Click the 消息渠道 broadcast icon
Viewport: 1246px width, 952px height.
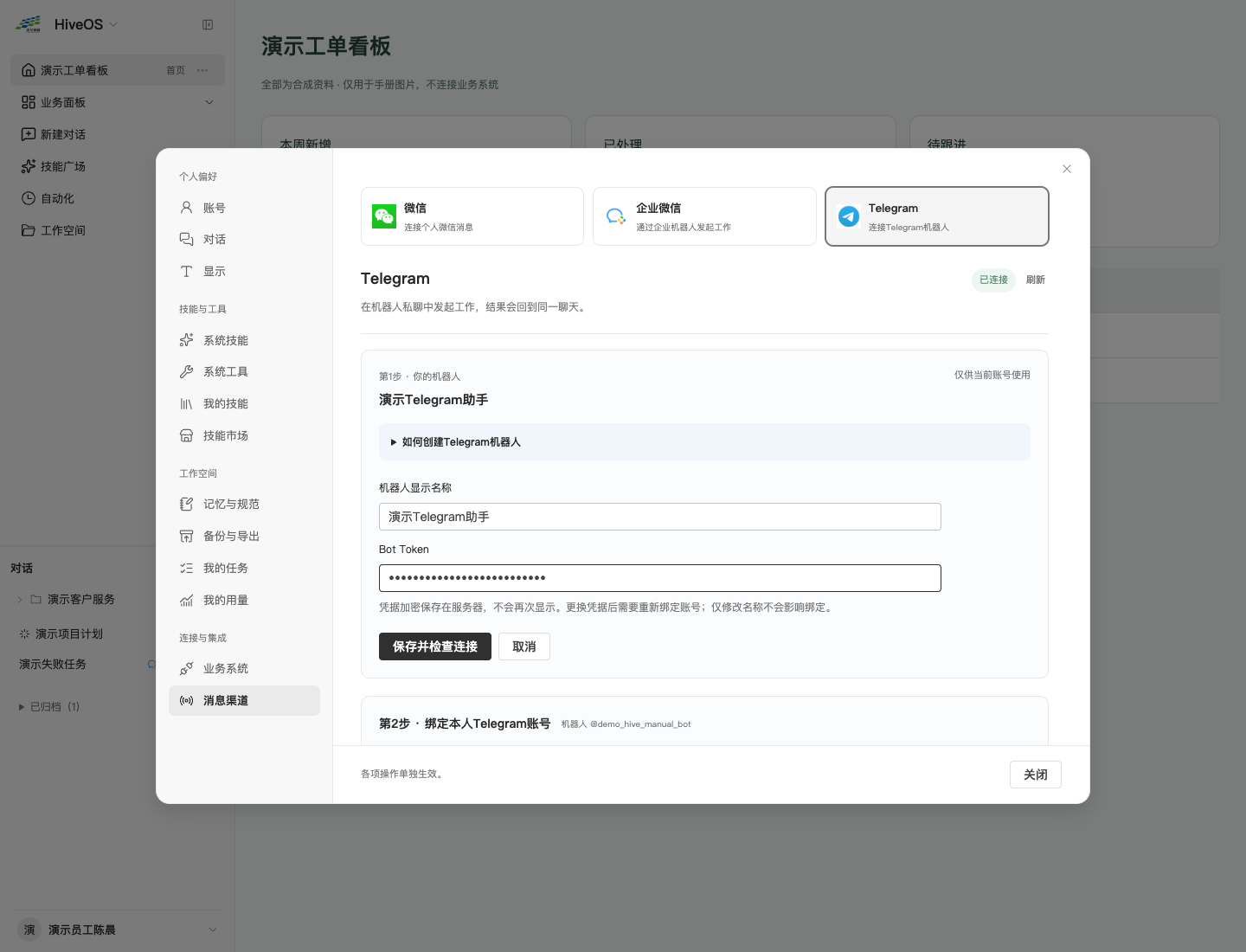coord(186,700)
